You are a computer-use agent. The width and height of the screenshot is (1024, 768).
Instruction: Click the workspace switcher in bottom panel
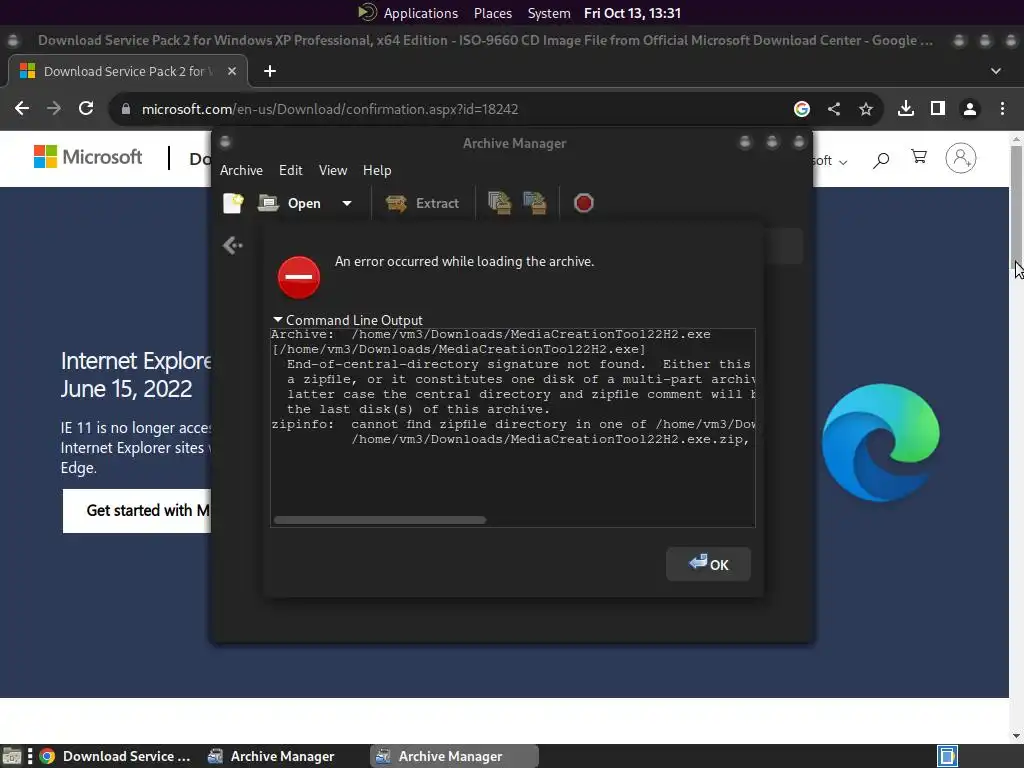pyautogui.click(x=947, y=756)
